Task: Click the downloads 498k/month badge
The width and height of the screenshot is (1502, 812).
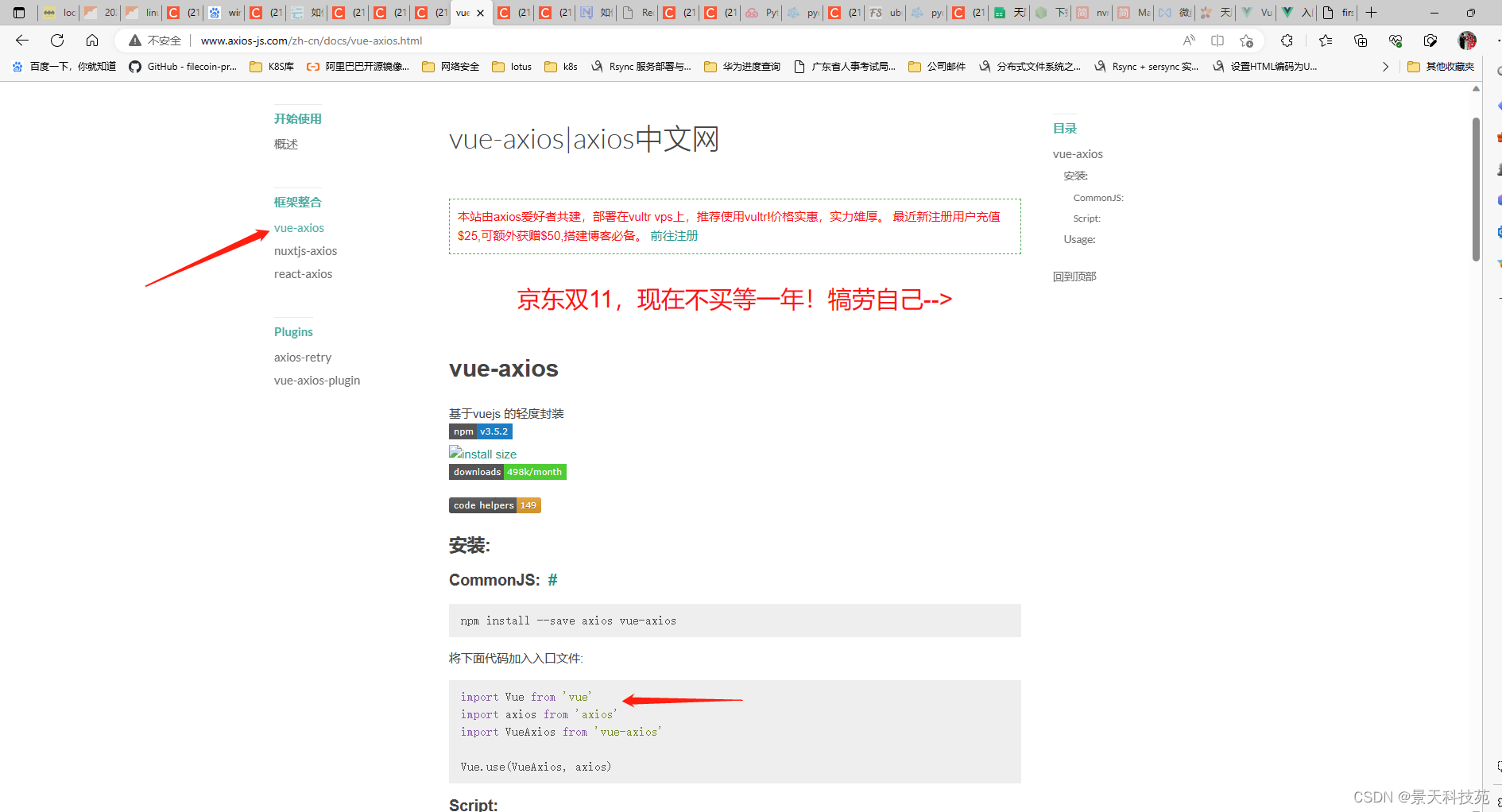Action: (508, 472)
